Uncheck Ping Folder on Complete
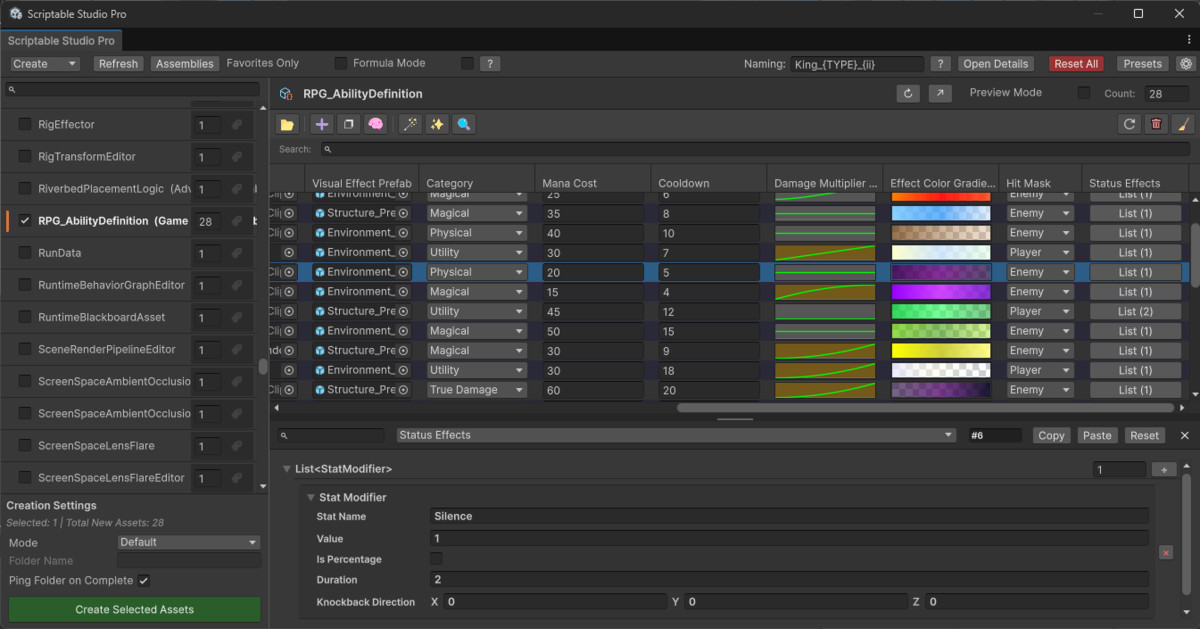The width and height of the screenshot is (1200, 629). 144,580
